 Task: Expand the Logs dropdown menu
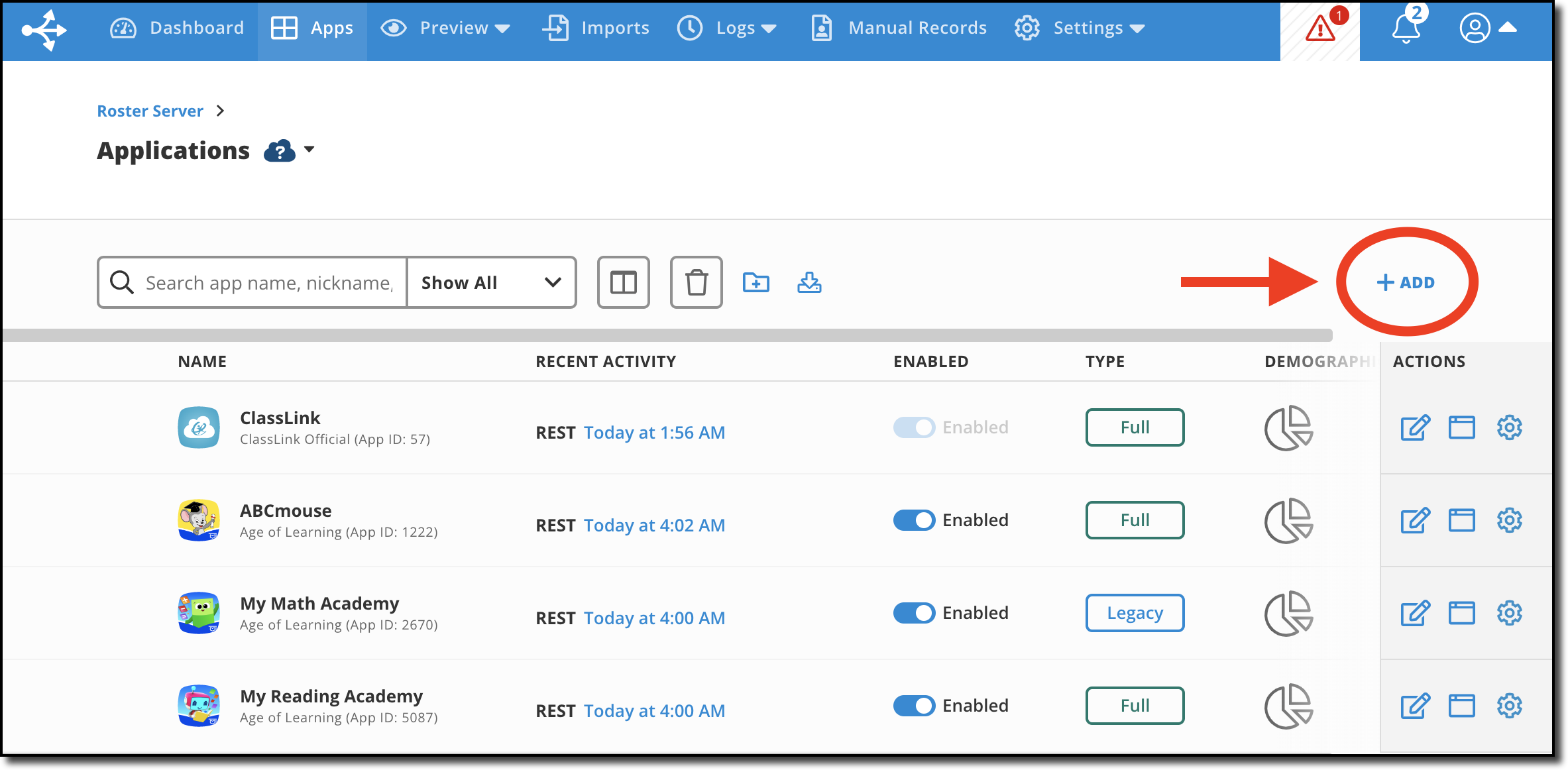click(x=727, y=28)
